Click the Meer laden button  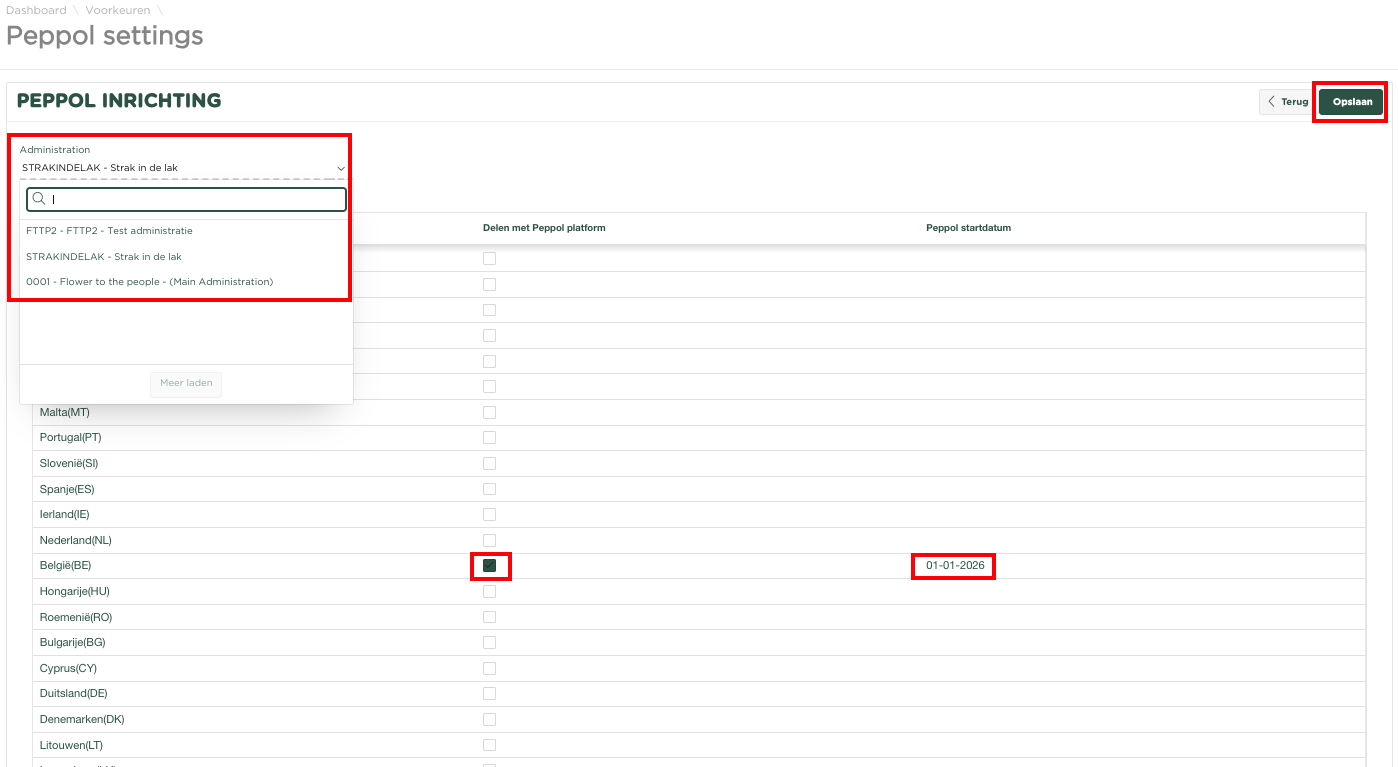coord(186,383)
